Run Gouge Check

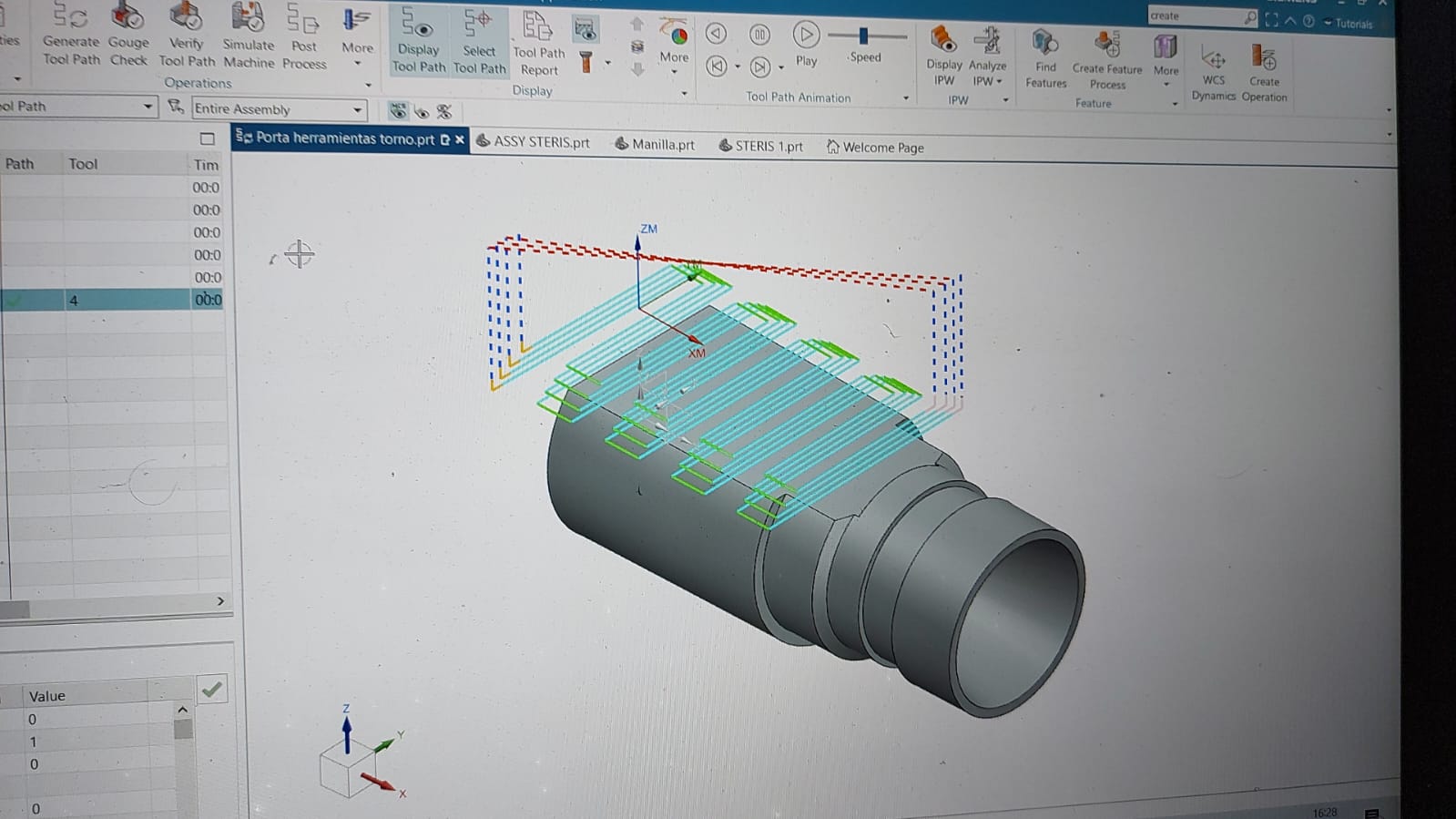tap(128, 35)
